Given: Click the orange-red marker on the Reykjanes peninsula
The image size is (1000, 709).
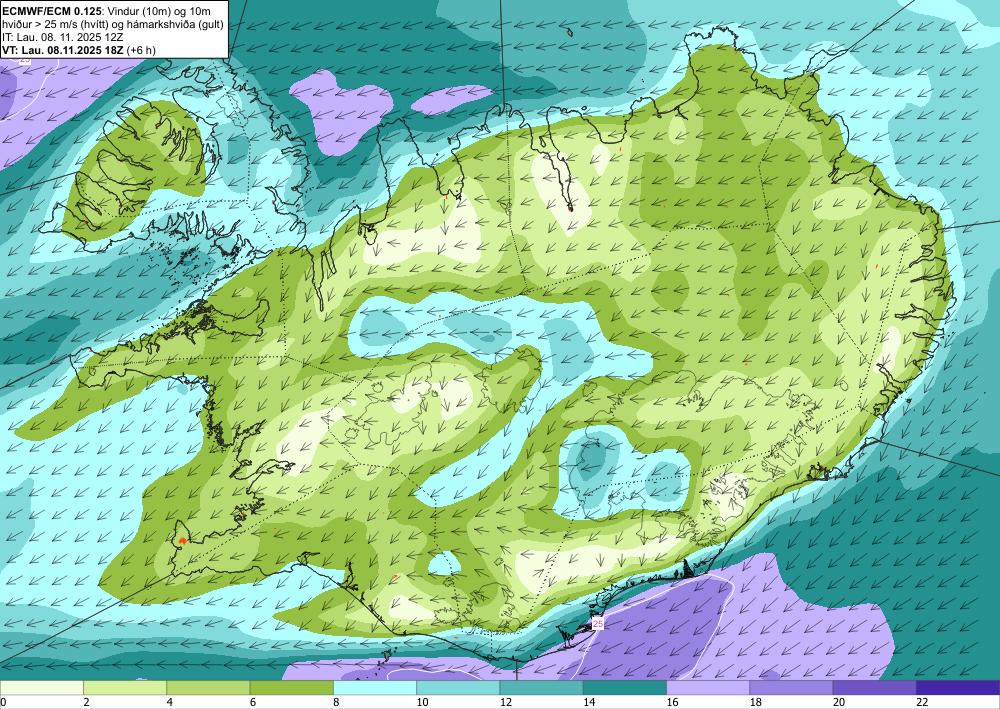Looking at the screenshot, I should pos(182,540).
